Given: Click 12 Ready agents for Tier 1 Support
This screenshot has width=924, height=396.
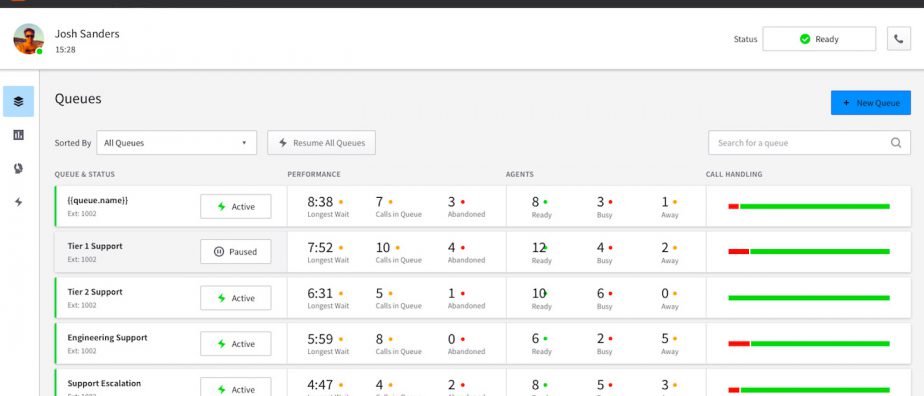Looking at the screenshot, I should tap(539, 248).
